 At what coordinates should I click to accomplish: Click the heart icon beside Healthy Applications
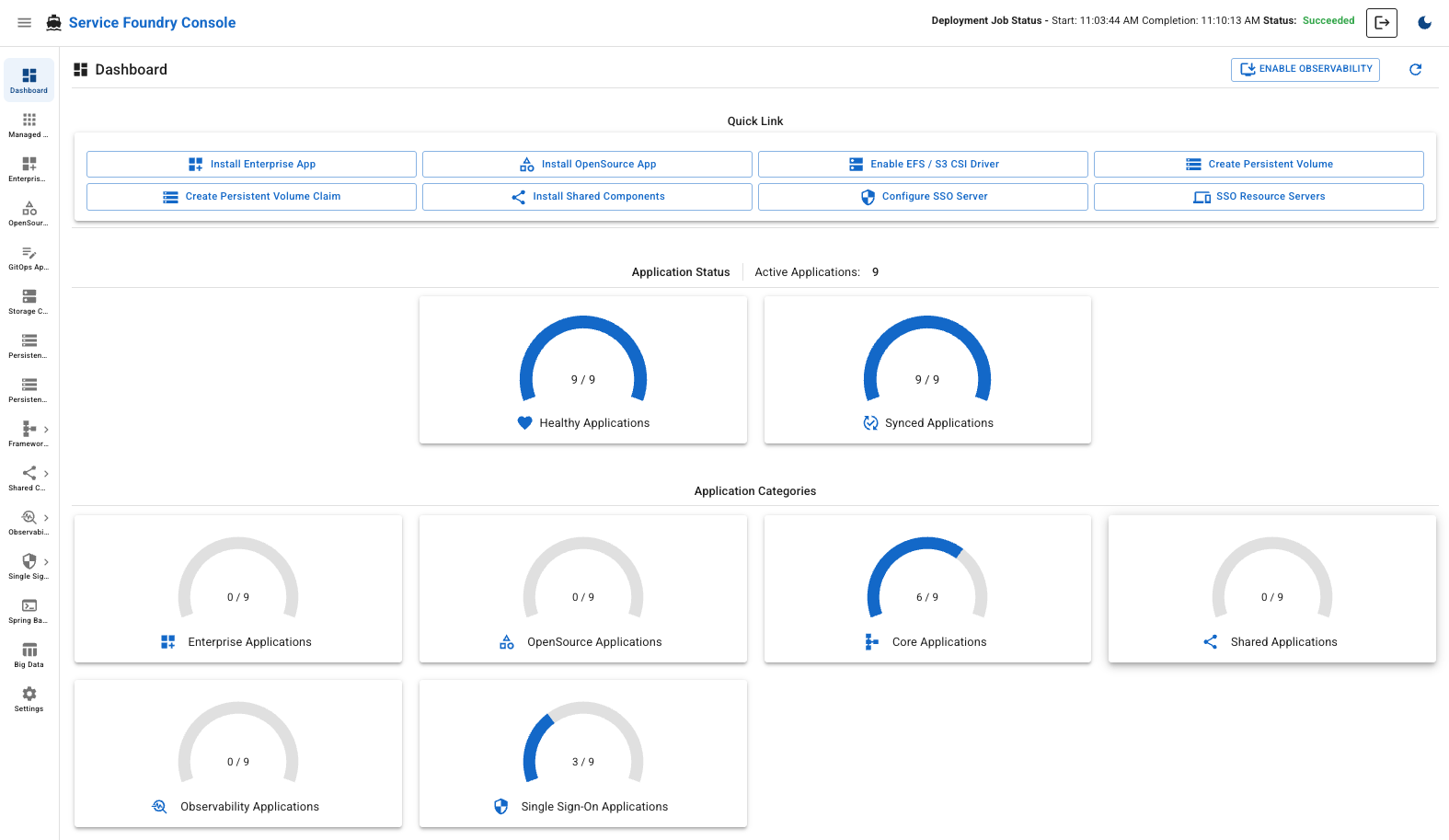(x=524, y=423)
